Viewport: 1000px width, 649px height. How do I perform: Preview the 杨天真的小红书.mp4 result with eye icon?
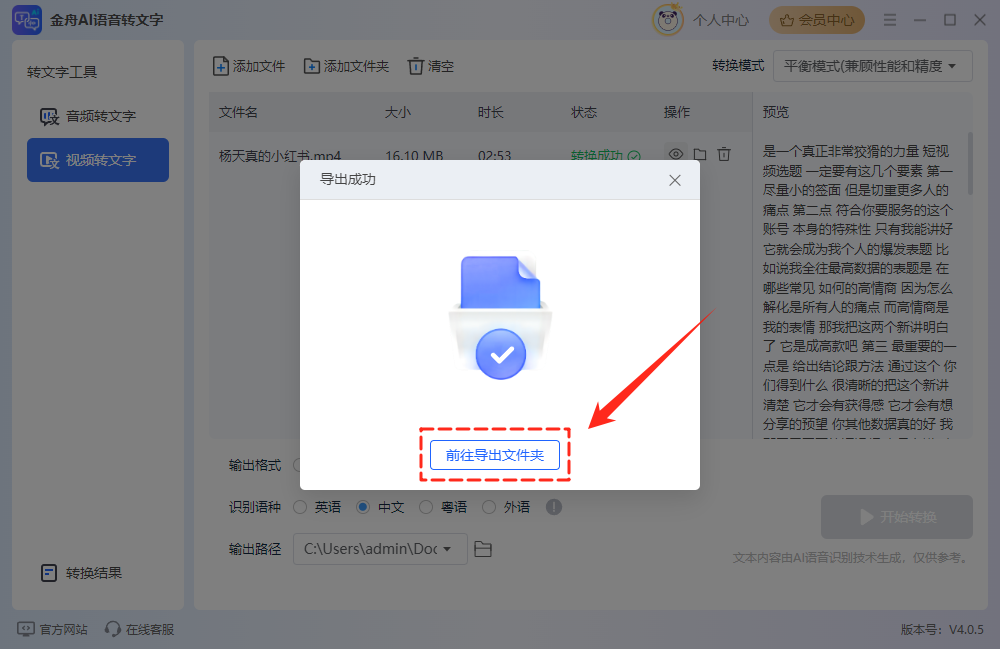(675, 154)
